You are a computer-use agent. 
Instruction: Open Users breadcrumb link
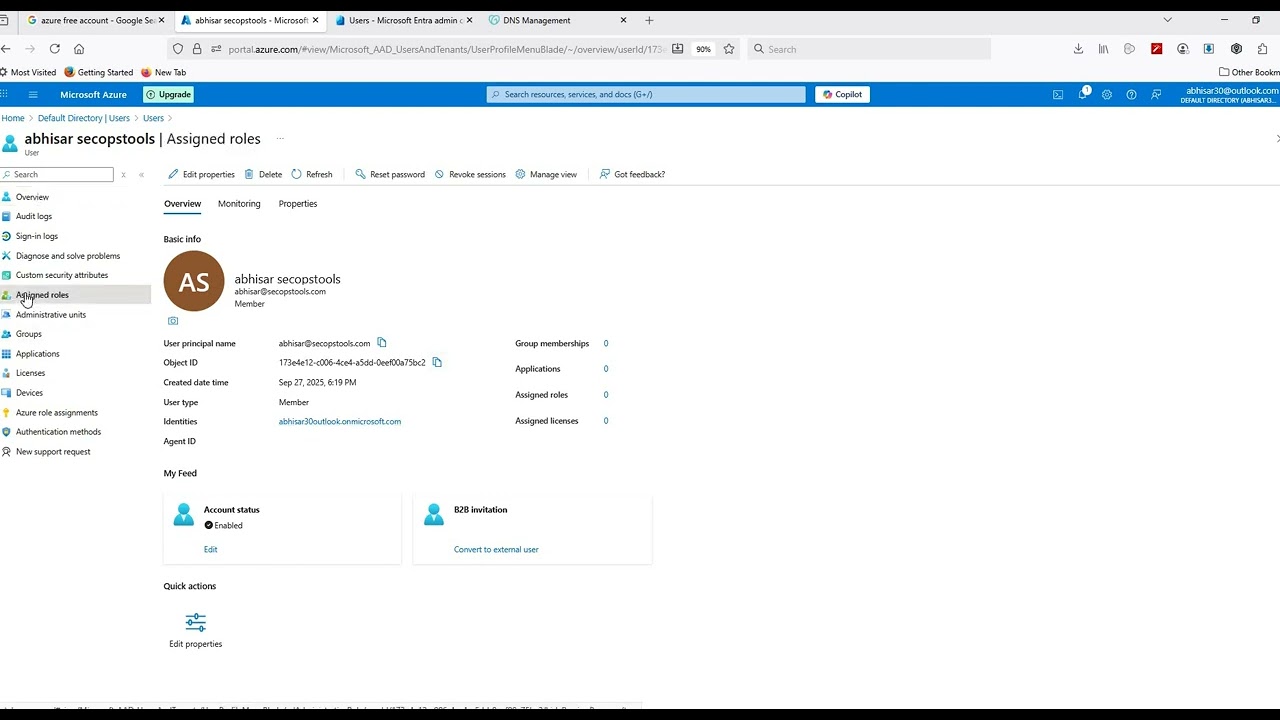pos(153,118)
